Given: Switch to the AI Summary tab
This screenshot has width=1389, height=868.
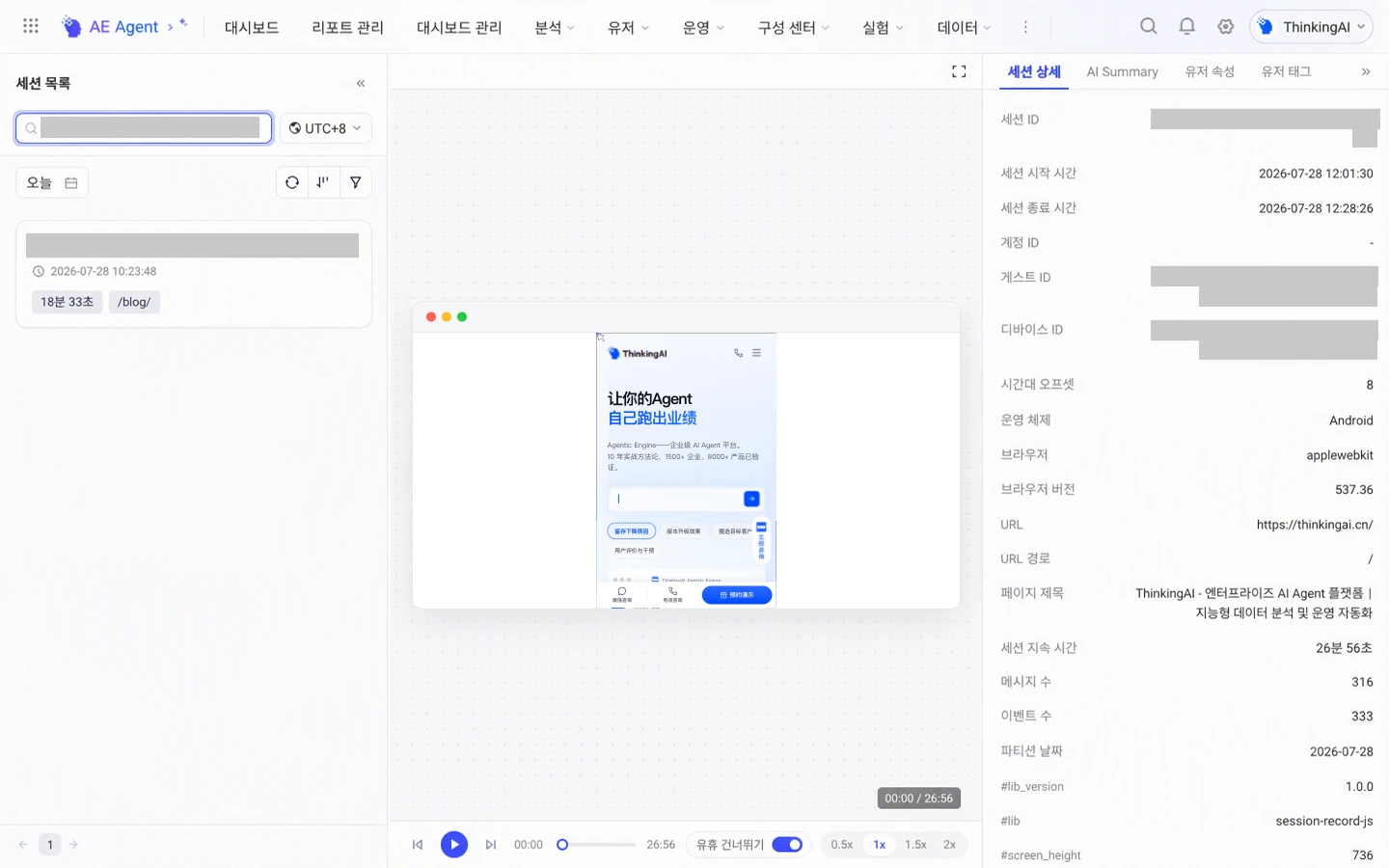Looking at the screenshot, I should point(1122,71).
